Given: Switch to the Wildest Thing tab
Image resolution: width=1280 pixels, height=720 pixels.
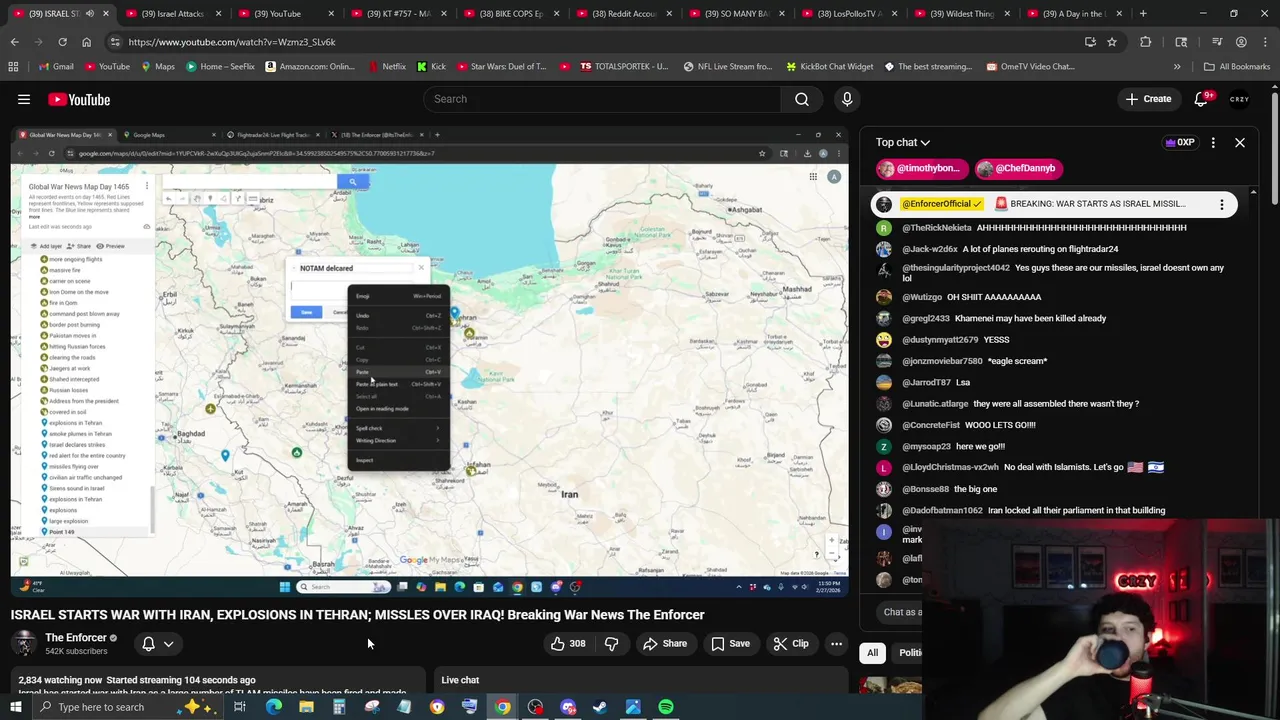Looking at the screenshot, I should (963, 14).
